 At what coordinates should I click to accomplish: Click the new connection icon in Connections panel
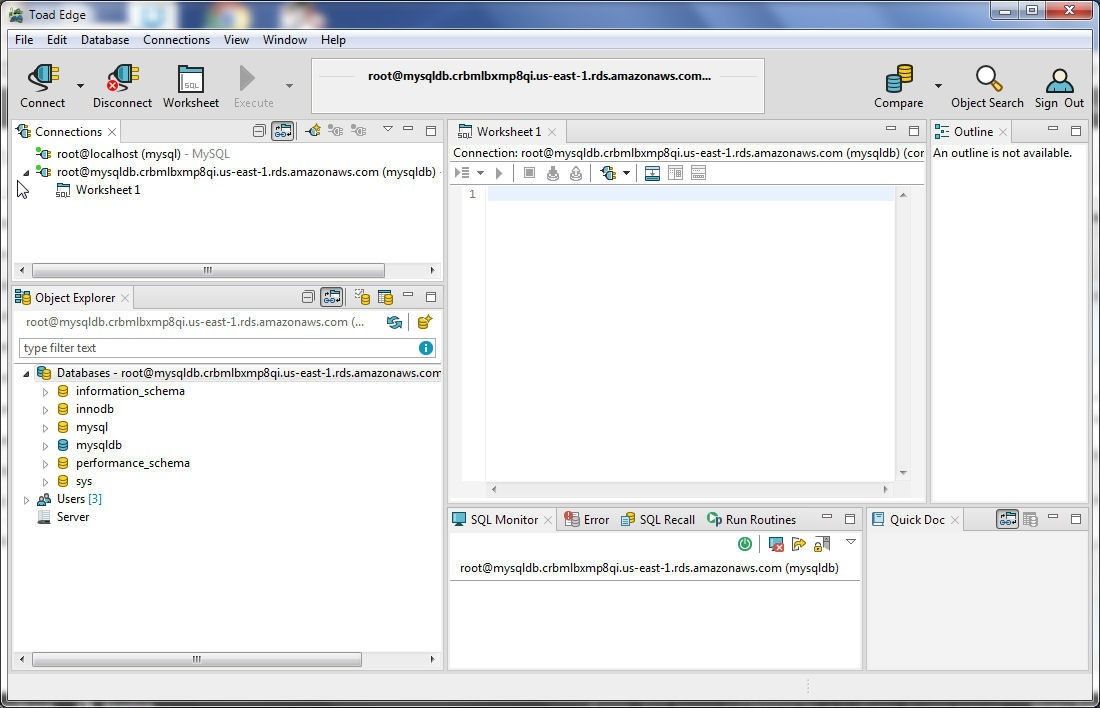click(313, 131)
